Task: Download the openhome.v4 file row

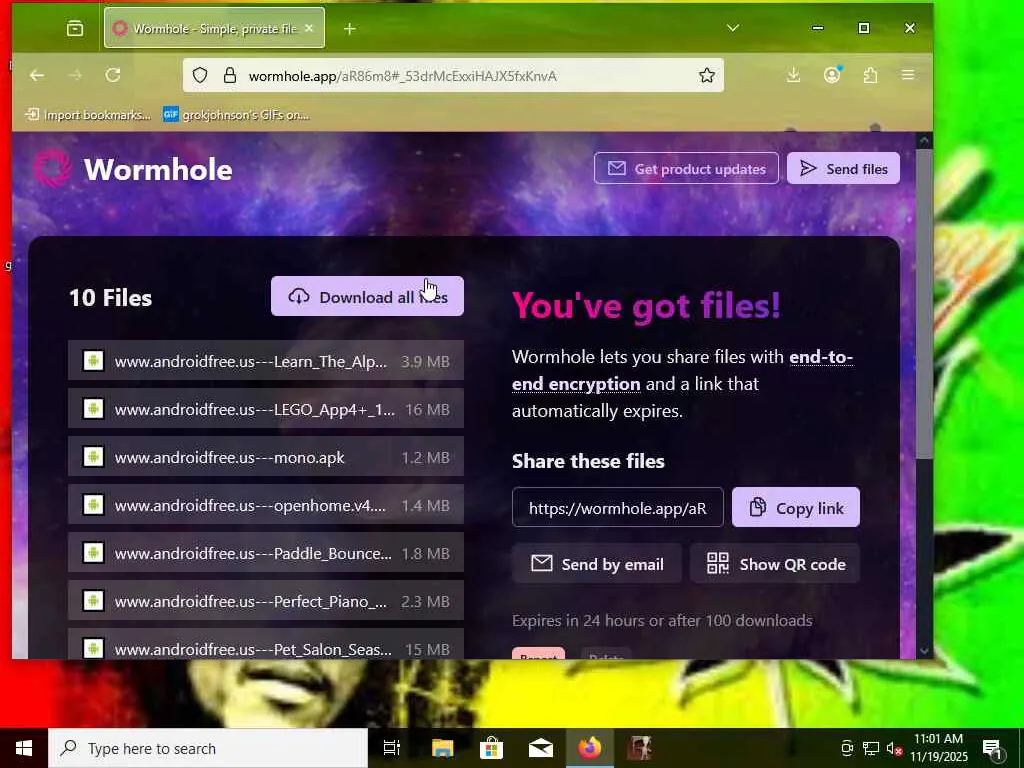Action: (x=266, y=505)
